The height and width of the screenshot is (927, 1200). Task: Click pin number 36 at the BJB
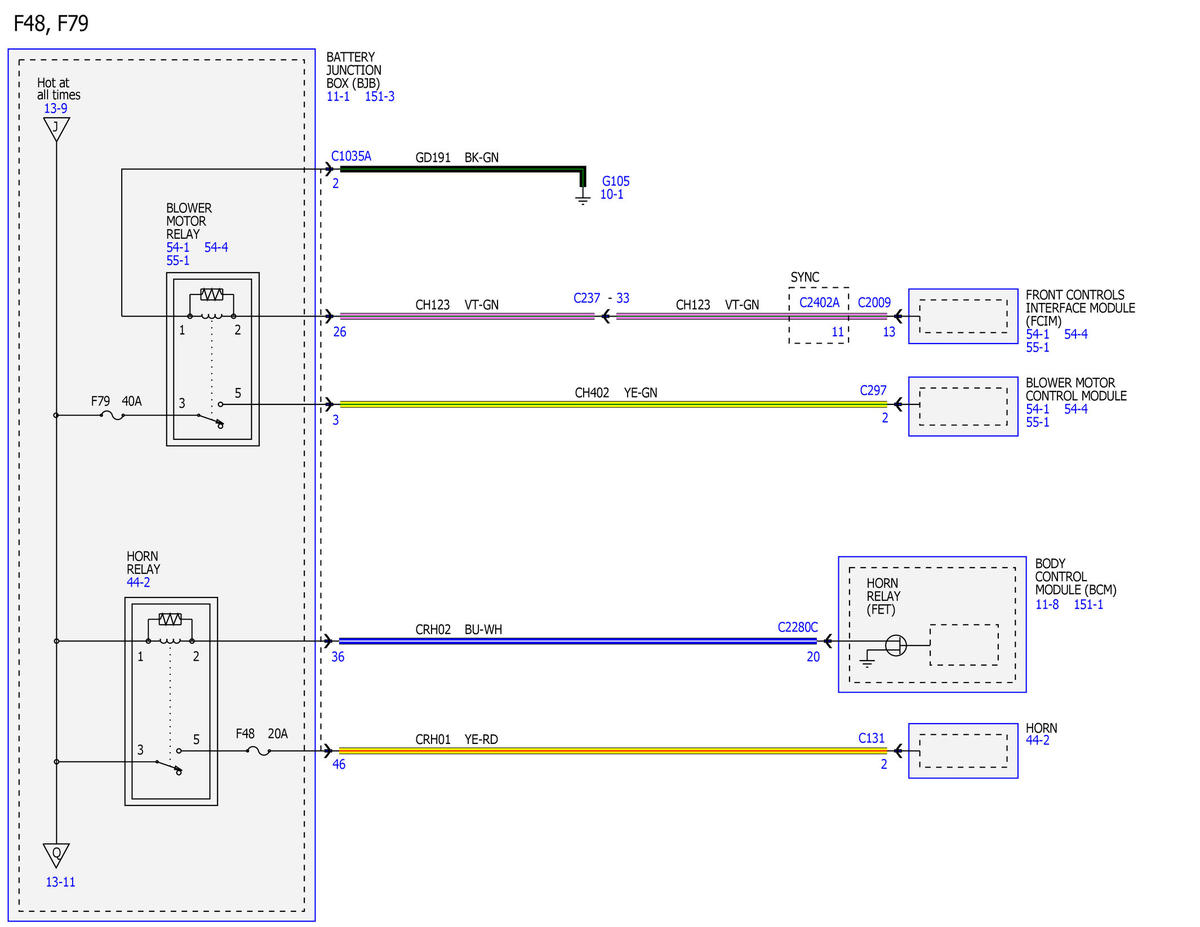click(x=340, y=656)
